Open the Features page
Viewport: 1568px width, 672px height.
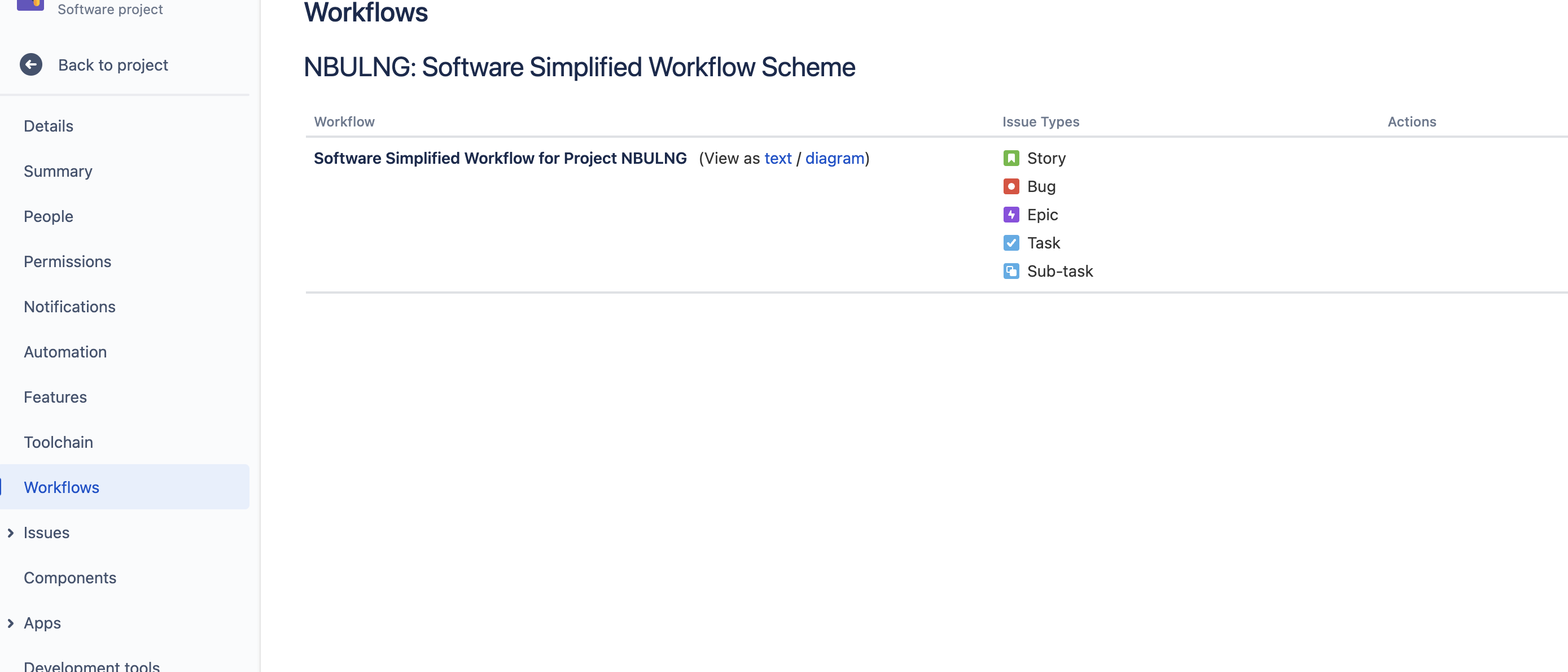click(124, 397)
